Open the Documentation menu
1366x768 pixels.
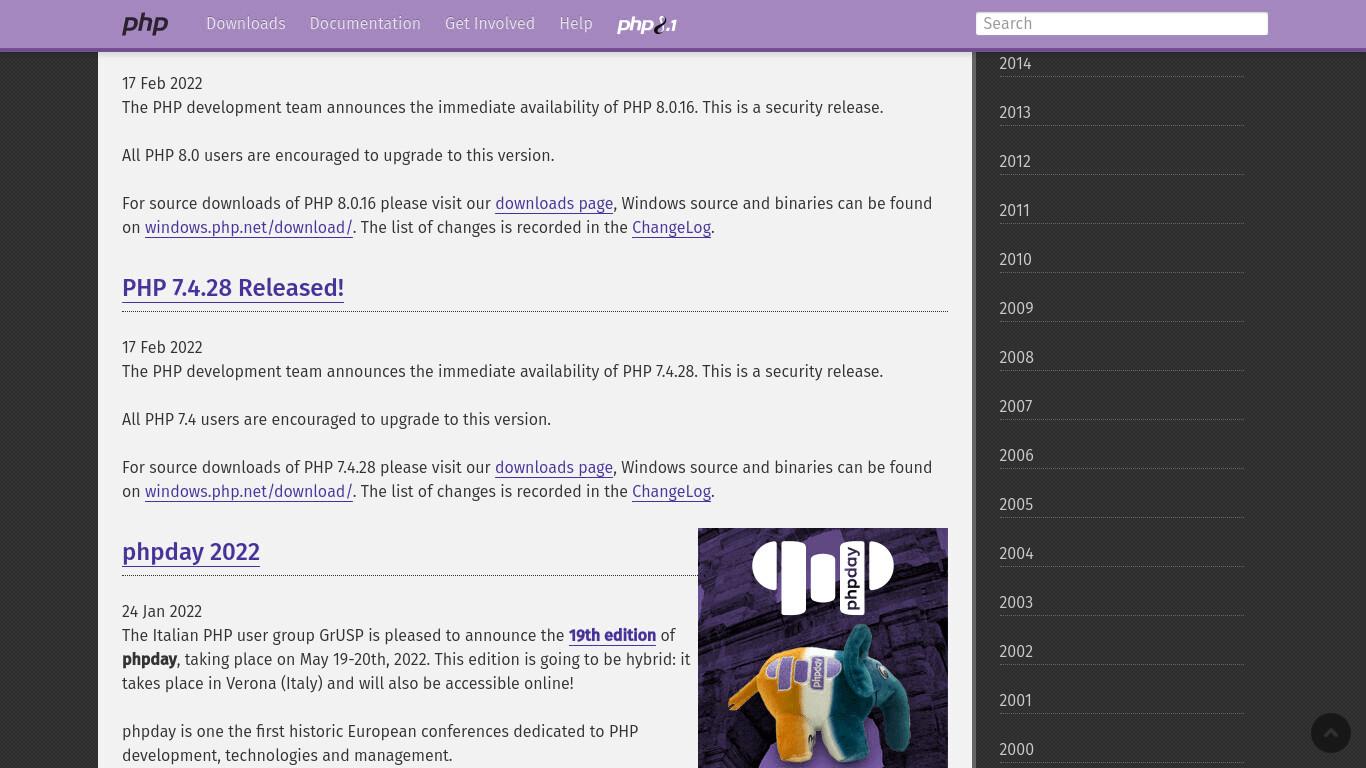pyautogui.click(x=365, y=24)
